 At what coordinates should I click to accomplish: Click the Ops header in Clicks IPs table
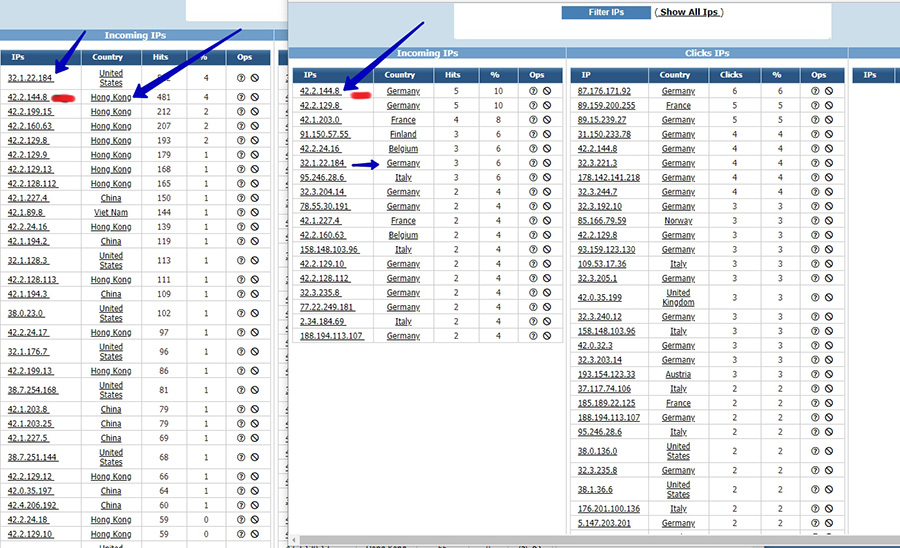(x=818, y=75)
